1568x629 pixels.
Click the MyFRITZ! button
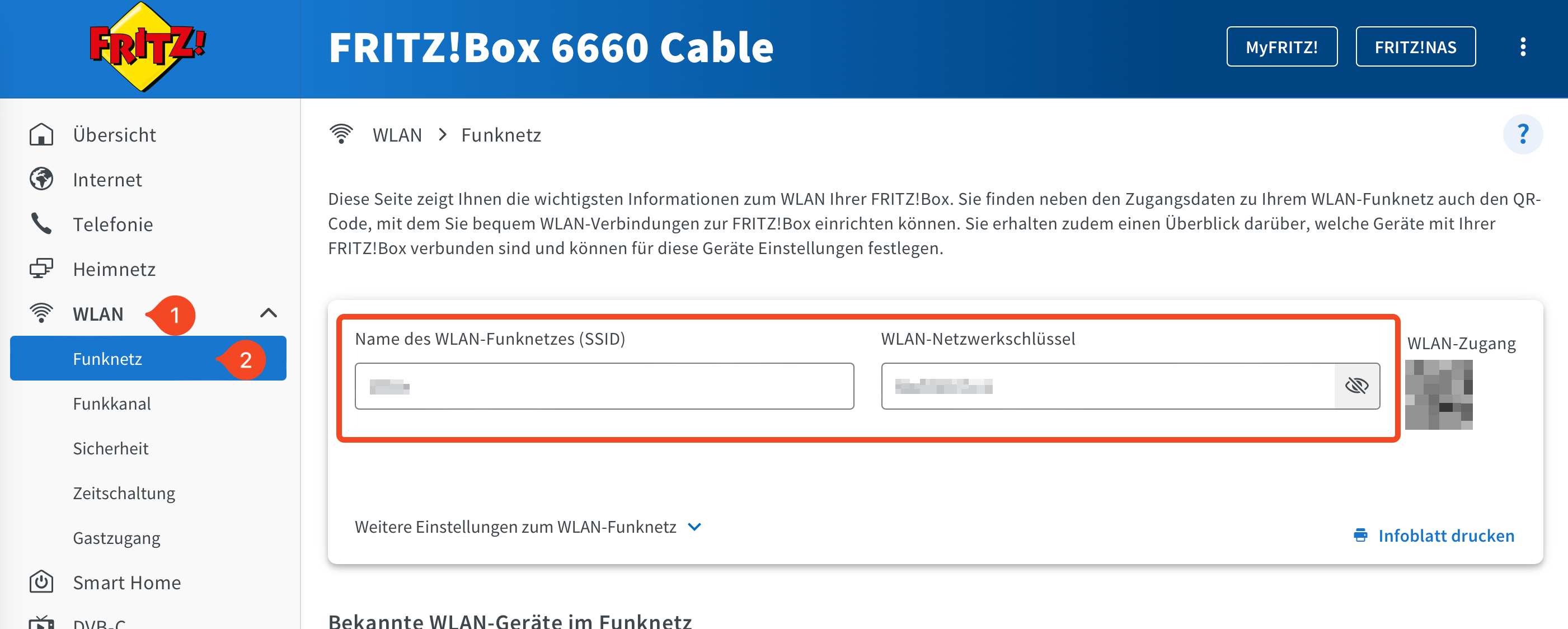(1281, 47)
